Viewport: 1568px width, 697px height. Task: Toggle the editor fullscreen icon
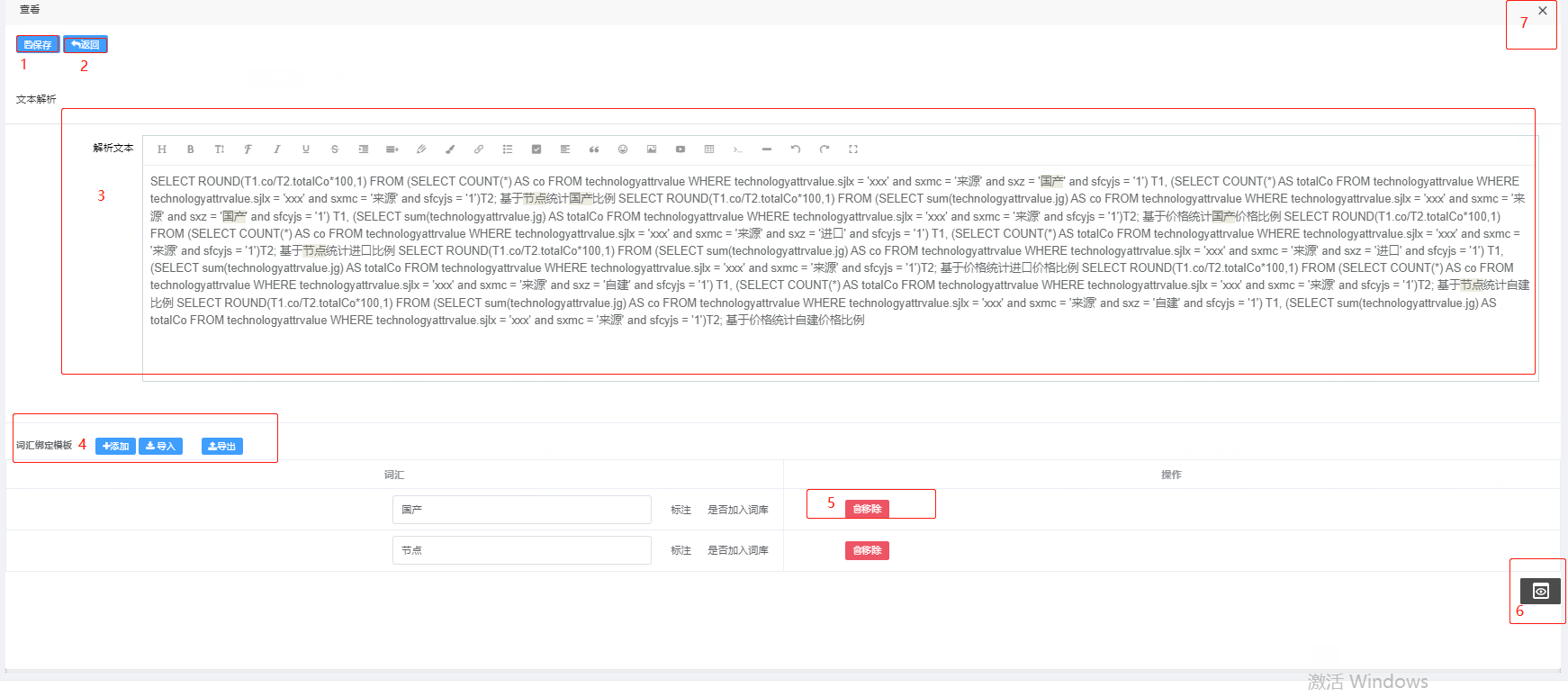[x=853, y=149]
